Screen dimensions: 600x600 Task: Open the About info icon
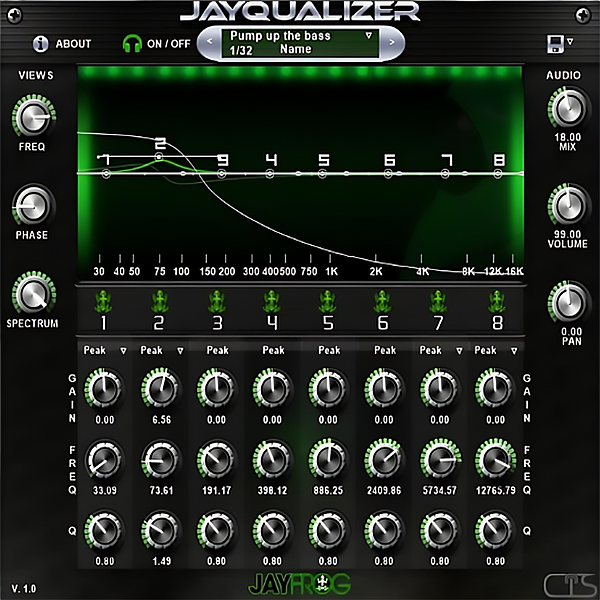[x=40, y=44]
